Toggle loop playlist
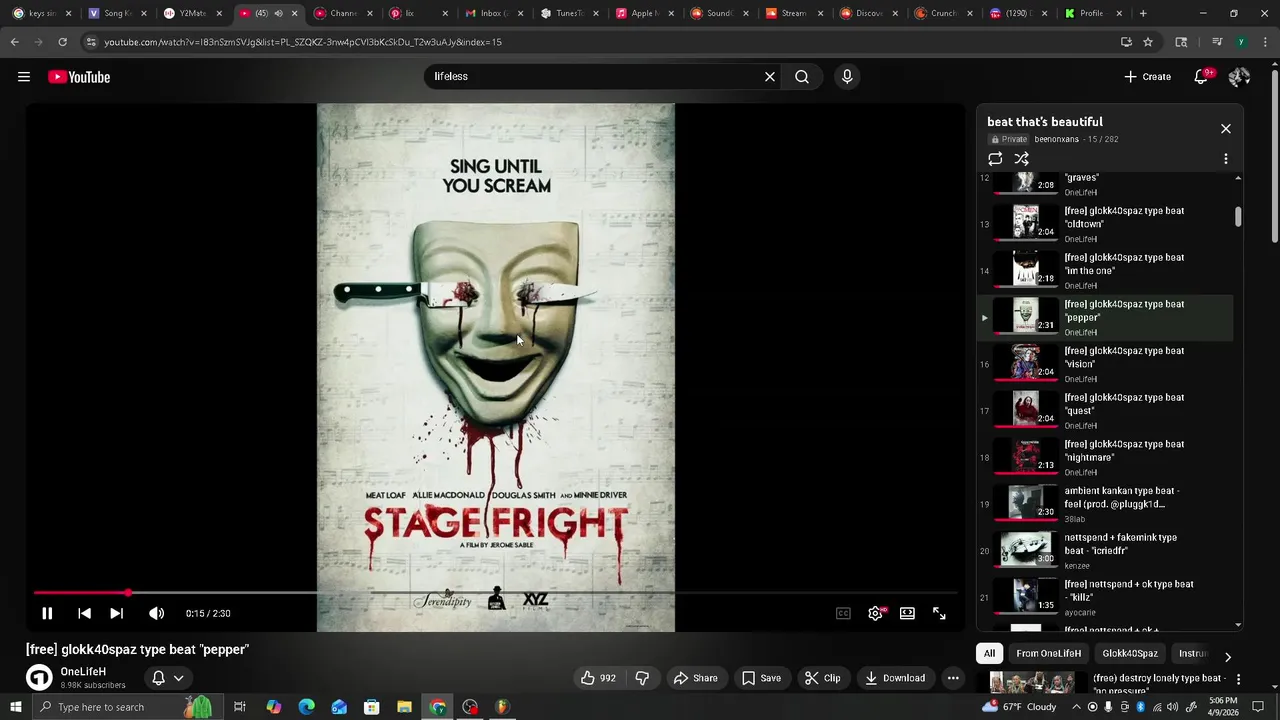This screenshot has width=1280, height=720. (x=995, y=159)
